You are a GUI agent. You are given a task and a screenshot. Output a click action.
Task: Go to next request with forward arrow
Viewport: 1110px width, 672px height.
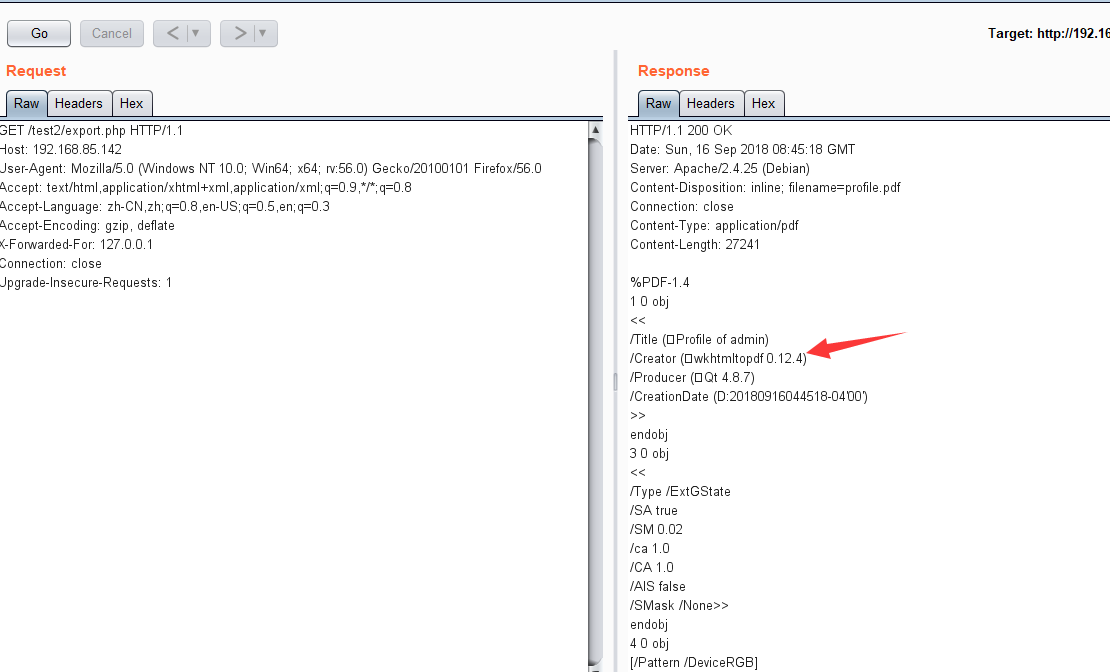point(239,33)
